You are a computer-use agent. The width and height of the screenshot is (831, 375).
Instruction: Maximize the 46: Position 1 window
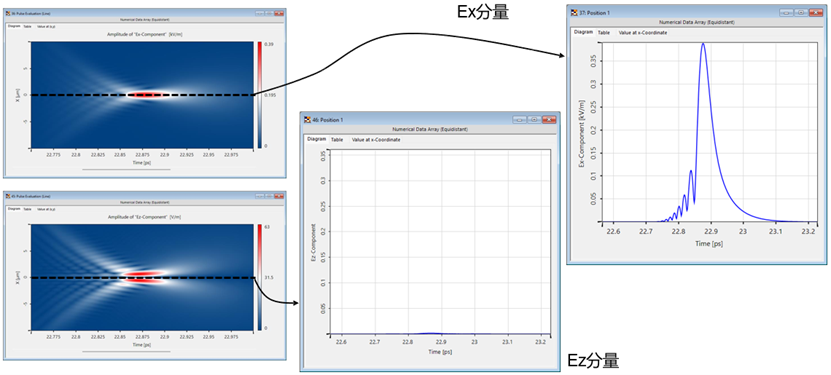tap(534, 120)
